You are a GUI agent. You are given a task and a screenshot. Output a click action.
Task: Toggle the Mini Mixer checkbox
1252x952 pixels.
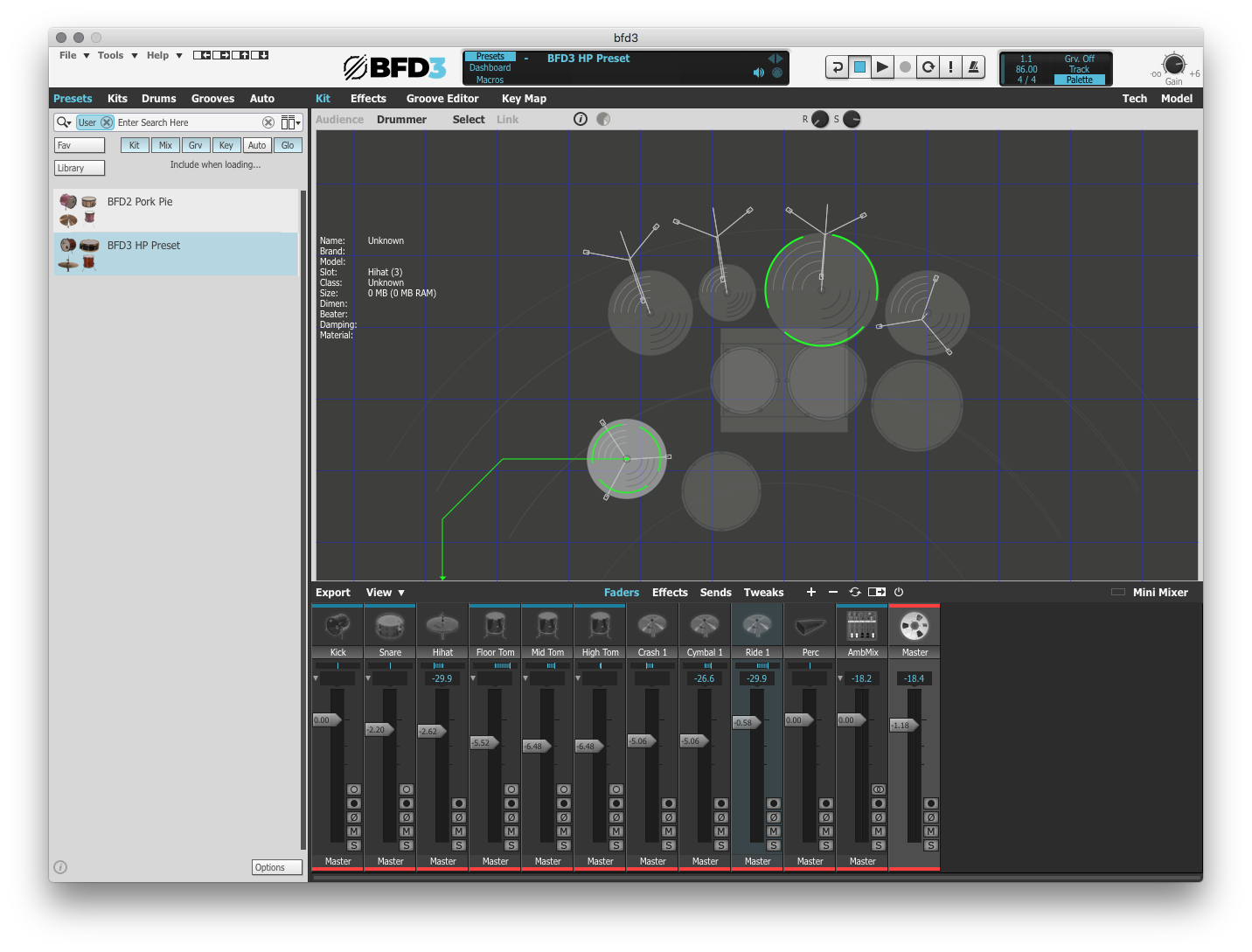(1117, 592)
